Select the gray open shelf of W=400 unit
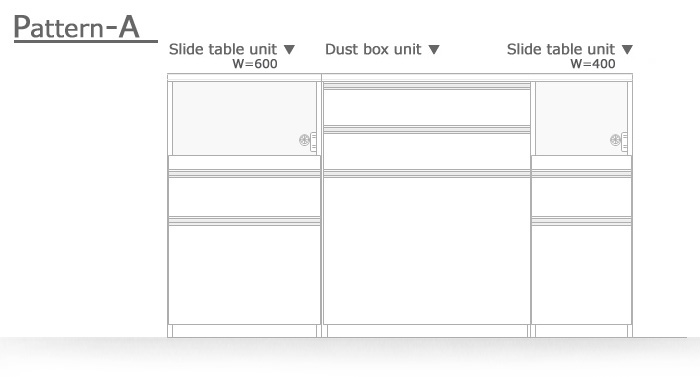The width and height of the screenshot is (700, 377). (581, 118)
